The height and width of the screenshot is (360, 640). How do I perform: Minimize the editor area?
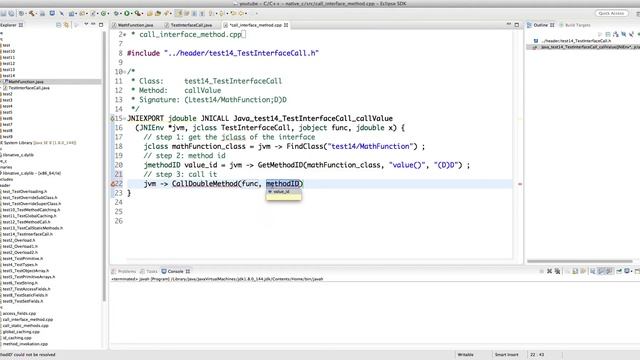pyautogui.click(x=509, y=24)
